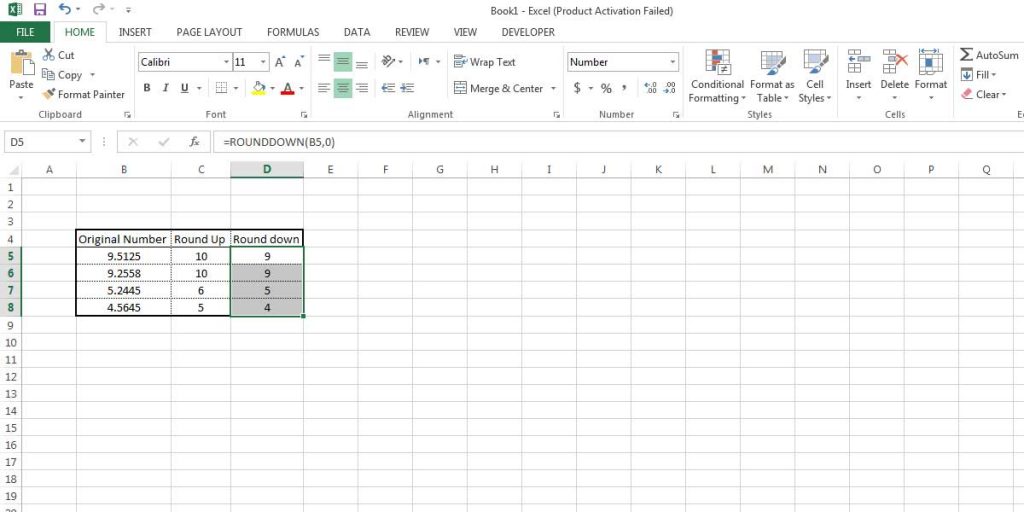Image resolution: width=1024 pixels, height=512 pixels.
Task: Switch to the FORMULAS tab
Action: click(x=293, y=32)
